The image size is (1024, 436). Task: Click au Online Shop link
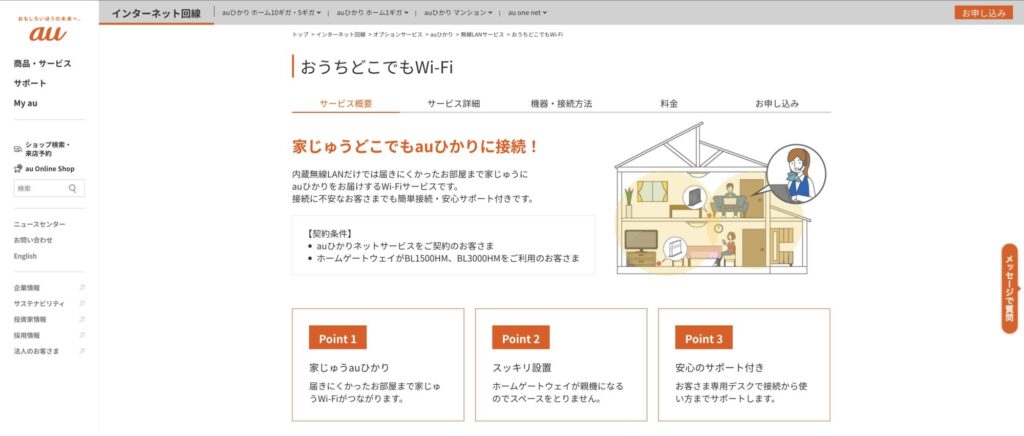pos(50,168)
